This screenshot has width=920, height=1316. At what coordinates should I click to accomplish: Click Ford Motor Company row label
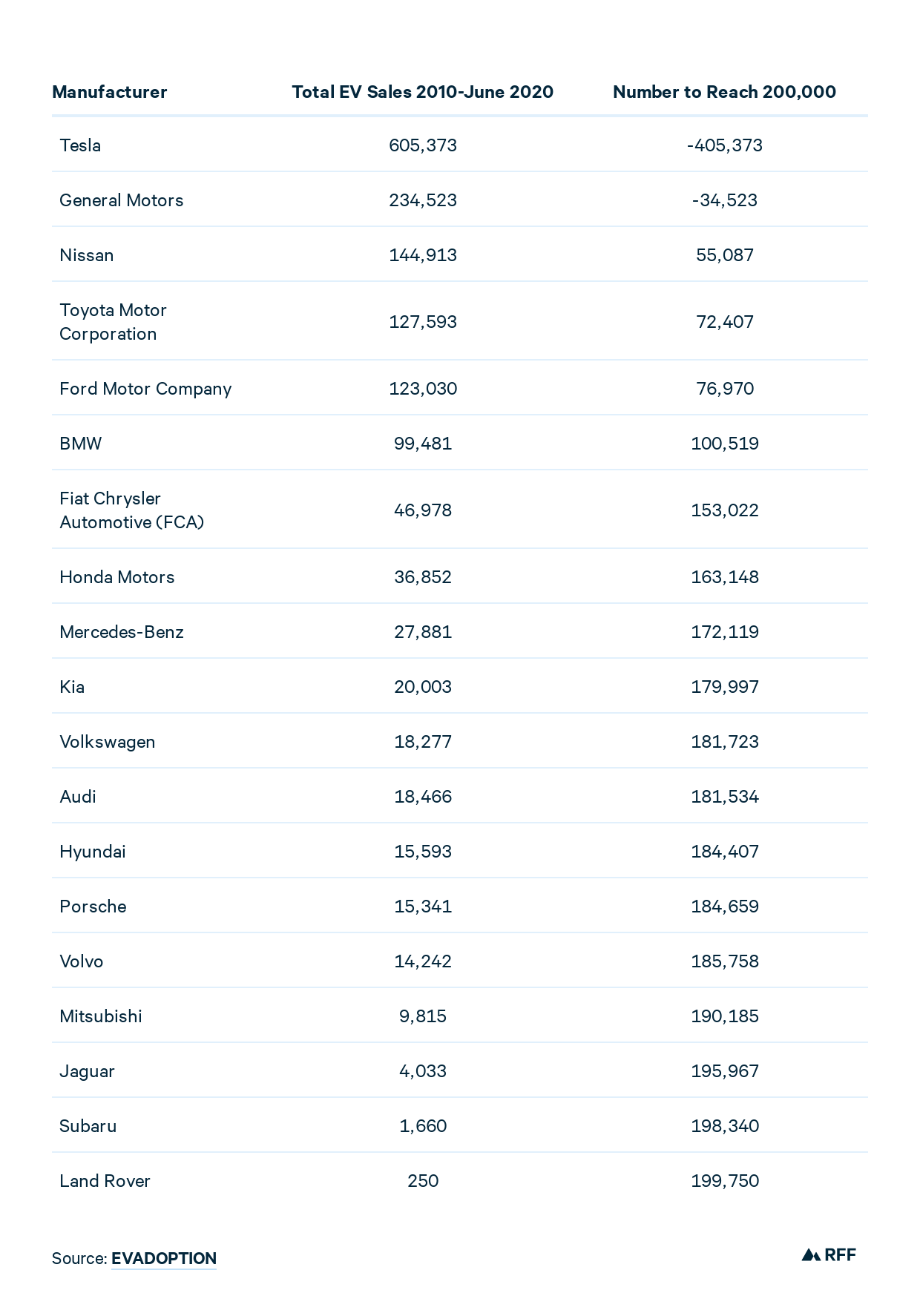point(145,389)
